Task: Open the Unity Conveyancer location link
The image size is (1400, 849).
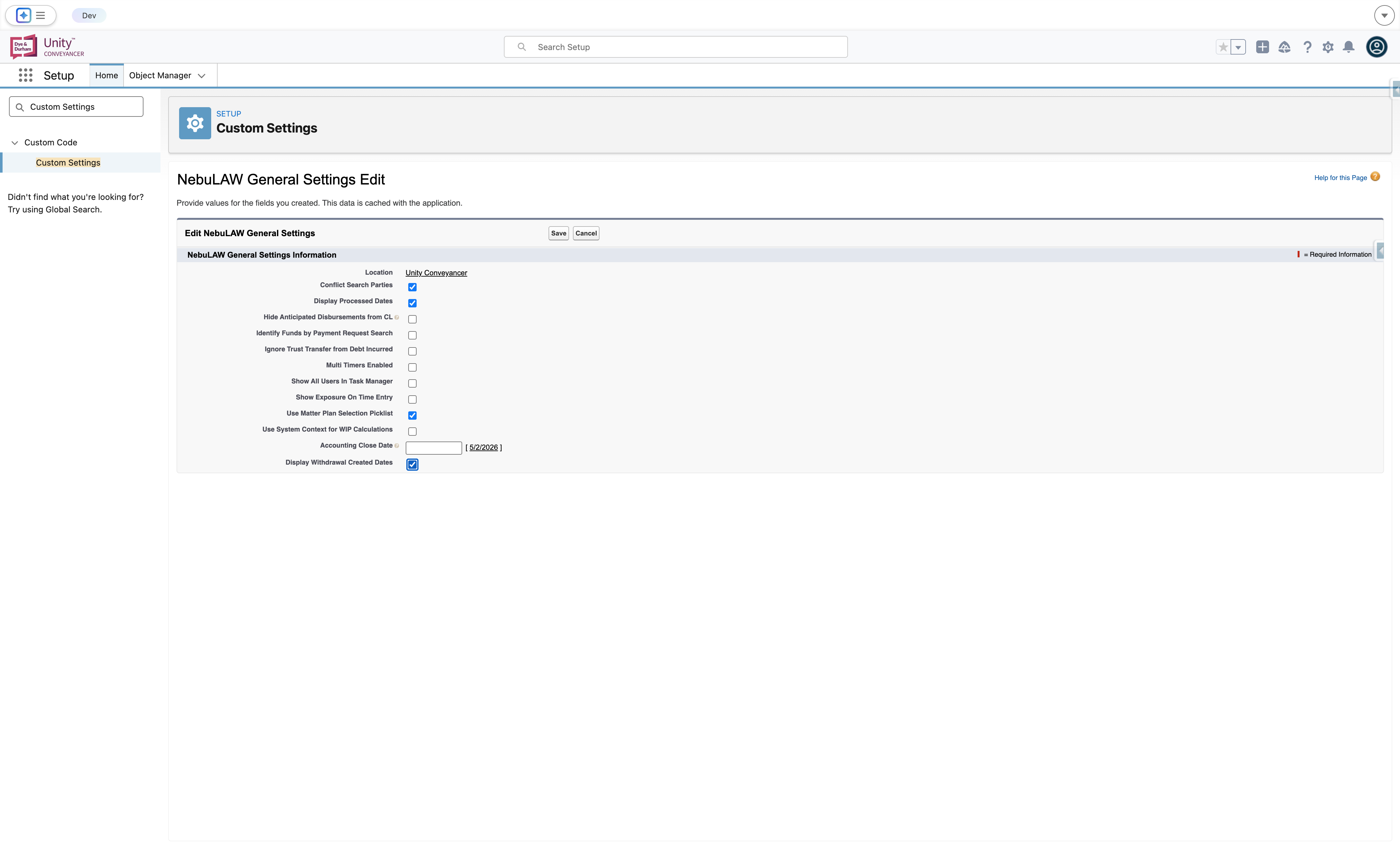Action: coord(436,273)
